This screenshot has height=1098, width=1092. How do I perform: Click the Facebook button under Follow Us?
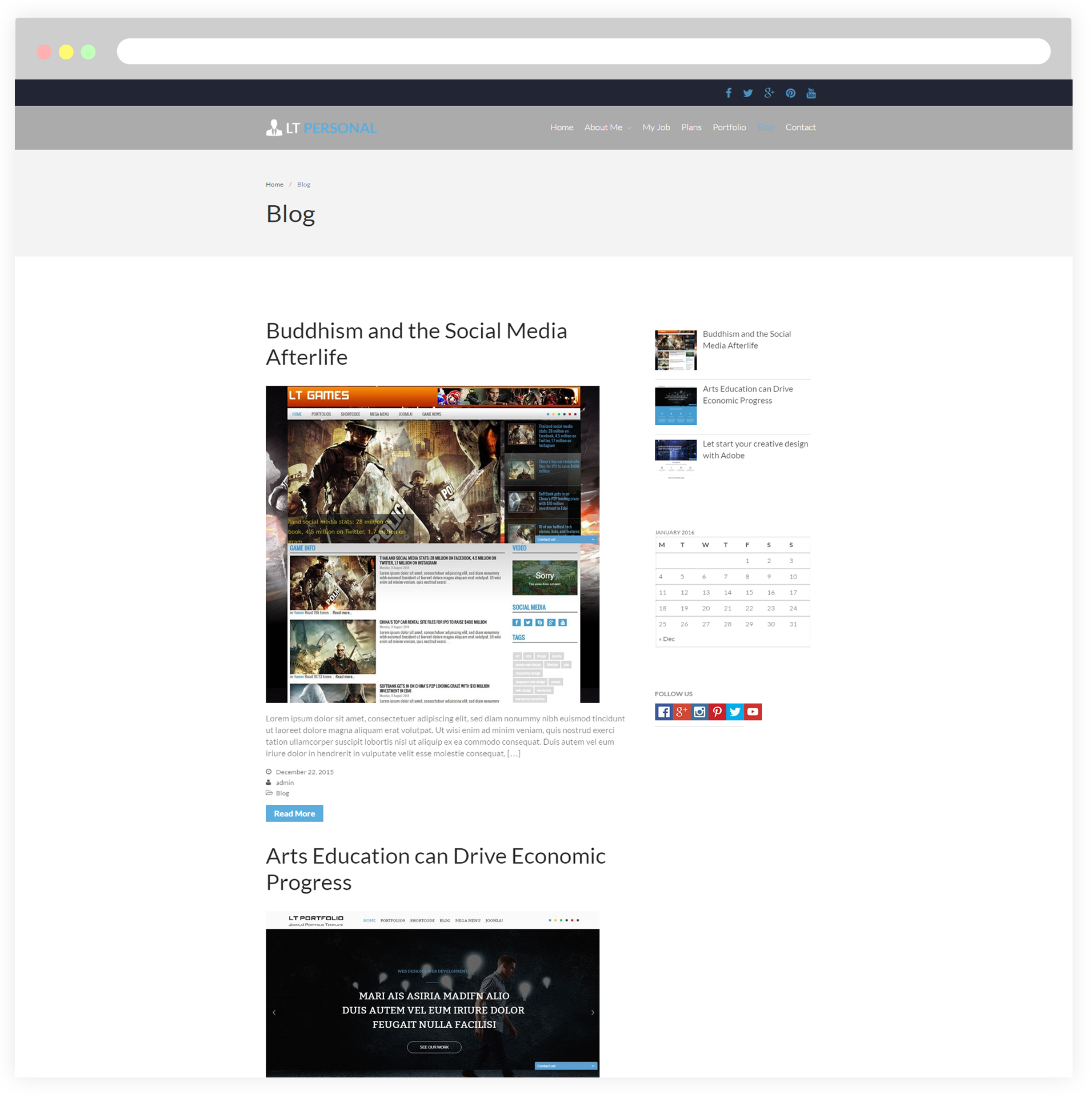(663, 712)
